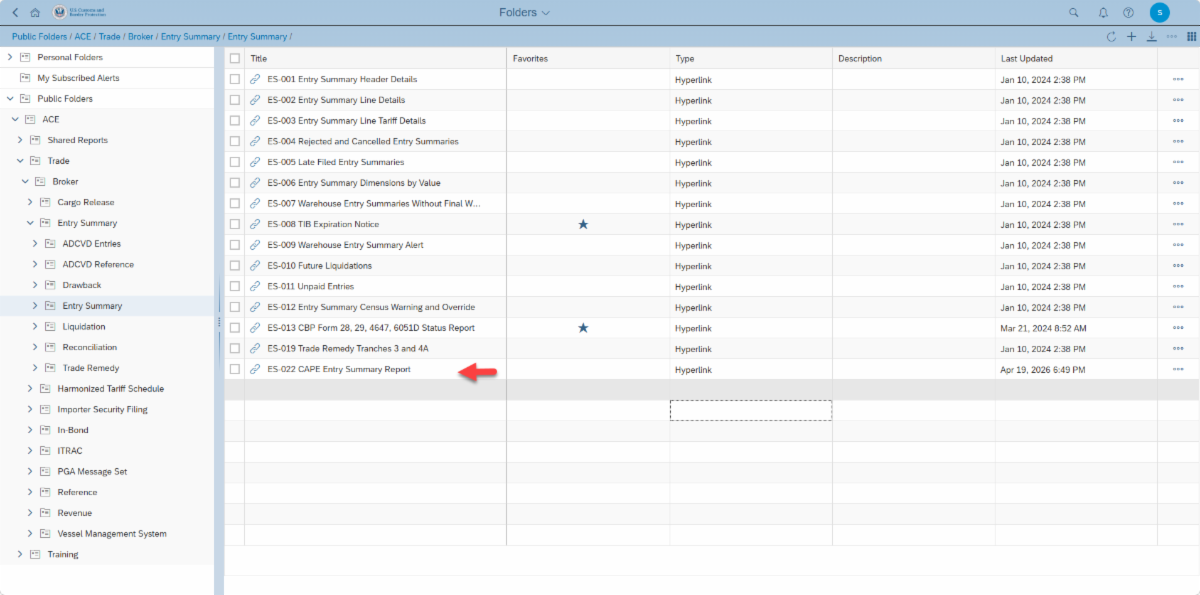This screenshot has height=595, width=1200.
Task: Open ES-013 CBP Form Status Report
Action: (x=370, y=328)
